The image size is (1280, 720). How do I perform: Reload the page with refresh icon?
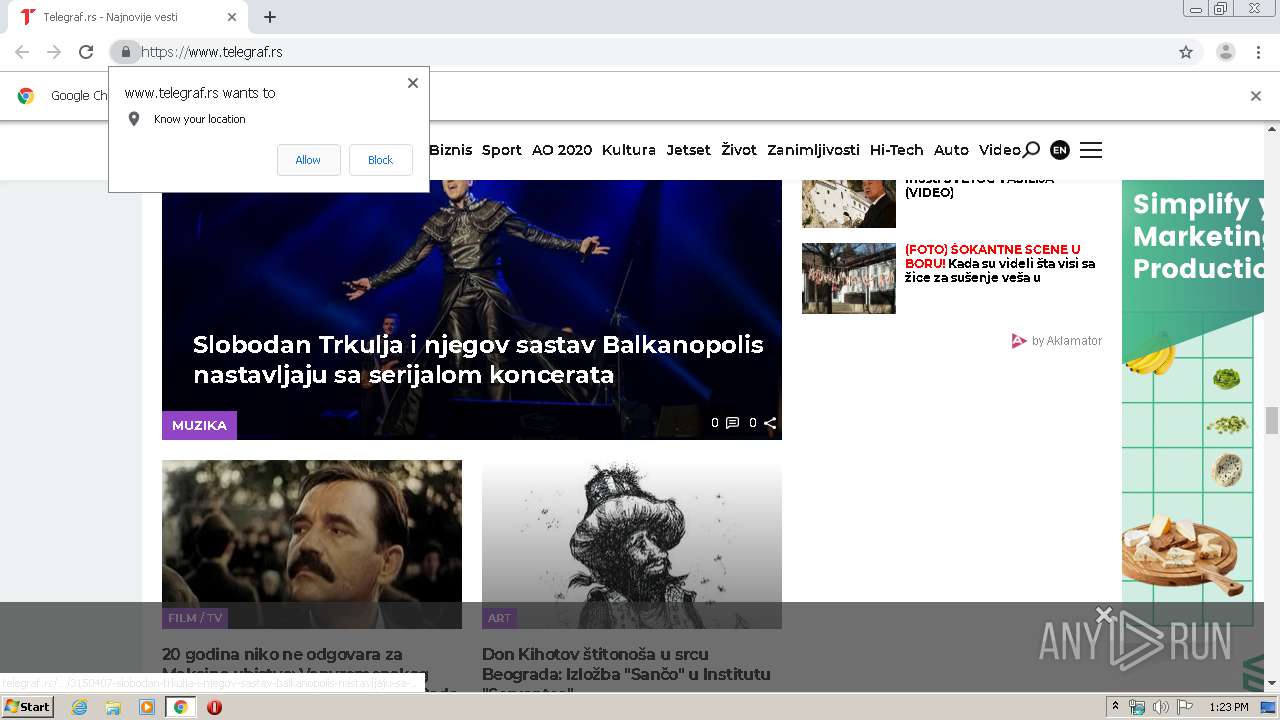pyautogui.click(x=86, y=52)
